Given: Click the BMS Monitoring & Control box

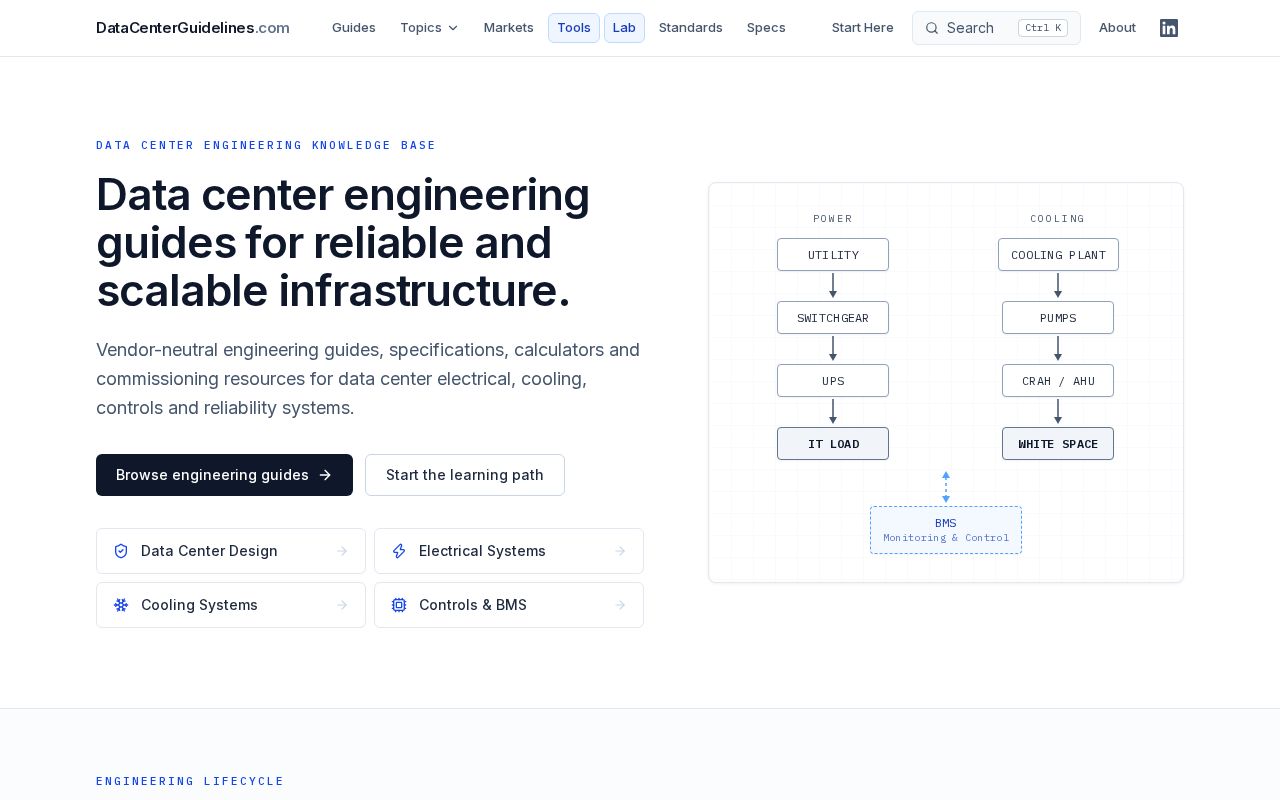Looking at the screenshot, I should tap(946, 530).
